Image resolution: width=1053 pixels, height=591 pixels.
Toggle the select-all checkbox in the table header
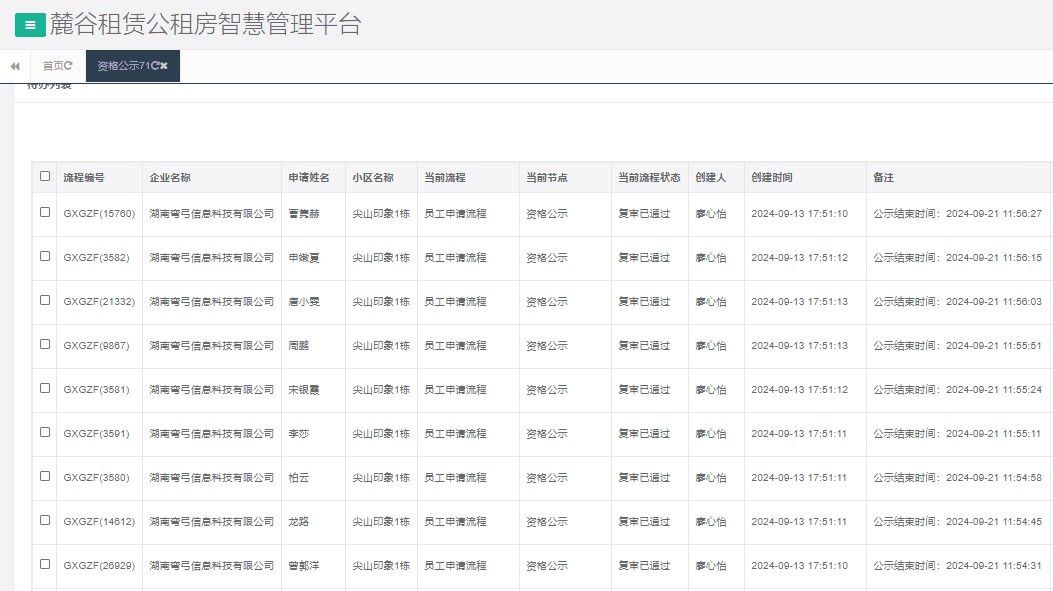44,175
